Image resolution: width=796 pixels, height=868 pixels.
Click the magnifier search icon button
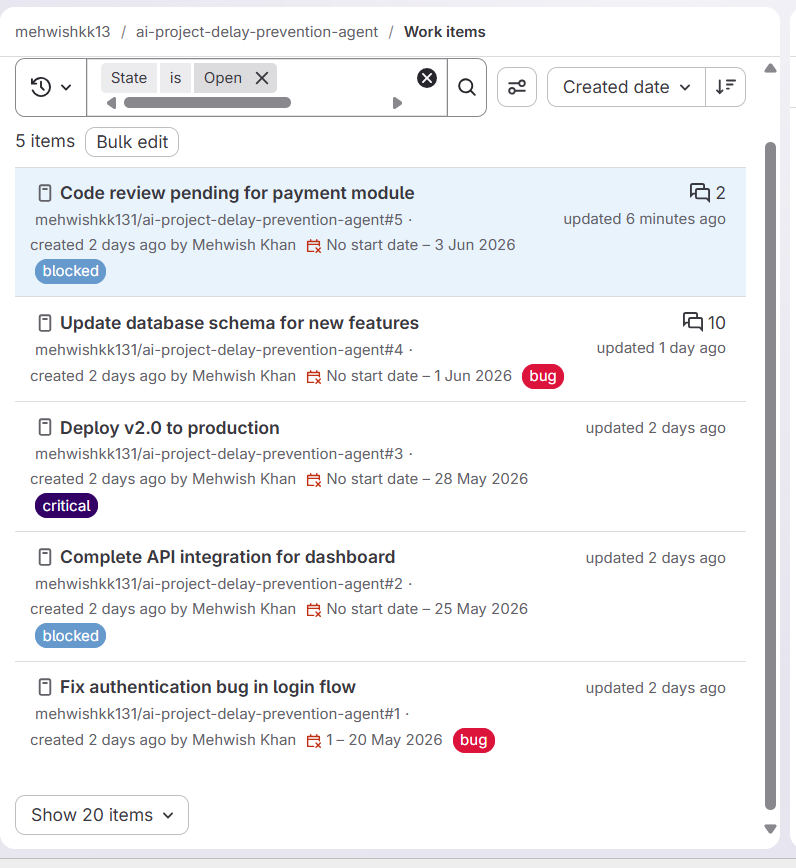[x=467, y=87]
